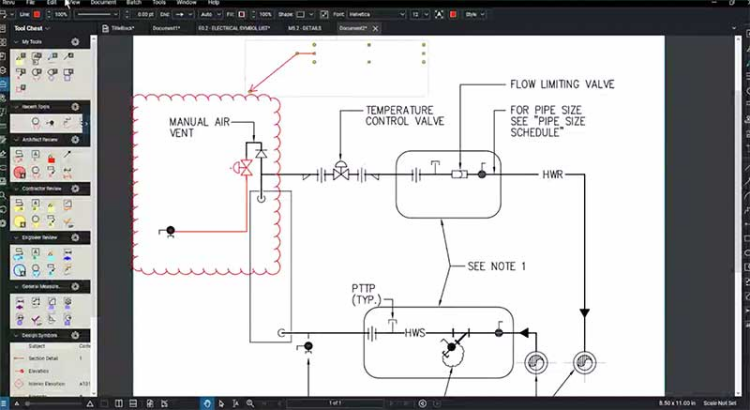Open the Window menu
This screenshot has height=410, width=750.
click(186, 2)
